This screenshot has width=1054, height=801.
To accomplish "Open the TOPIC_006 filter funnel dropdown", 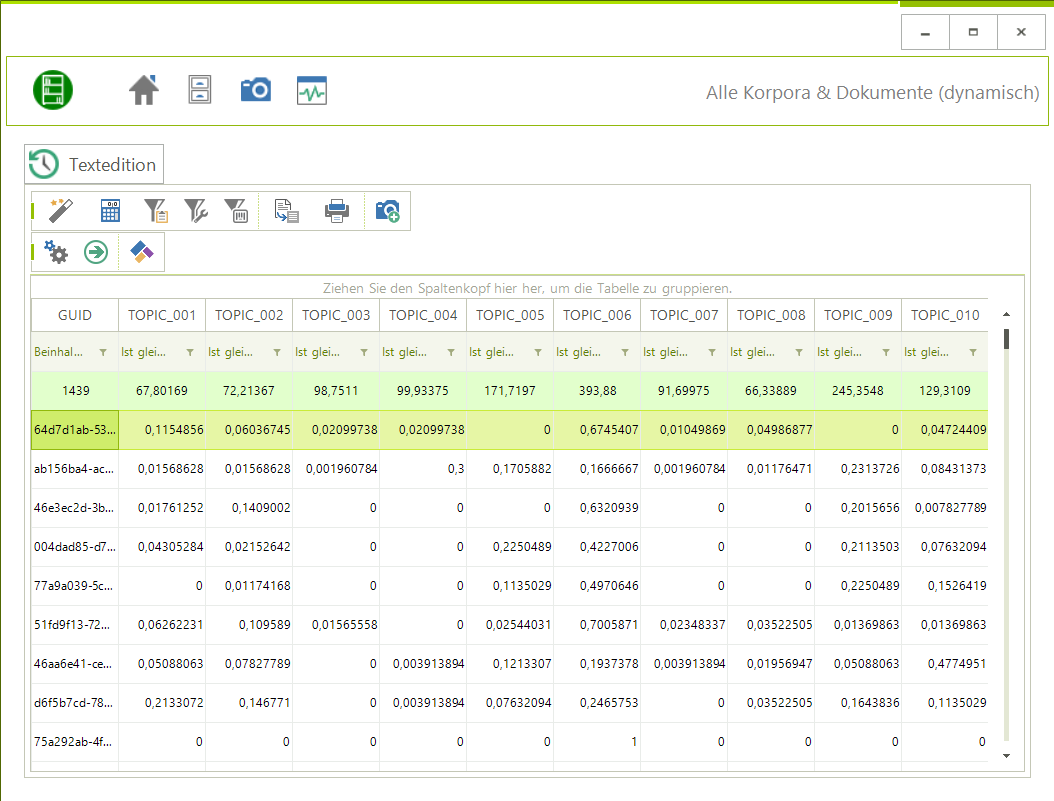I will [x=625, y=352].
